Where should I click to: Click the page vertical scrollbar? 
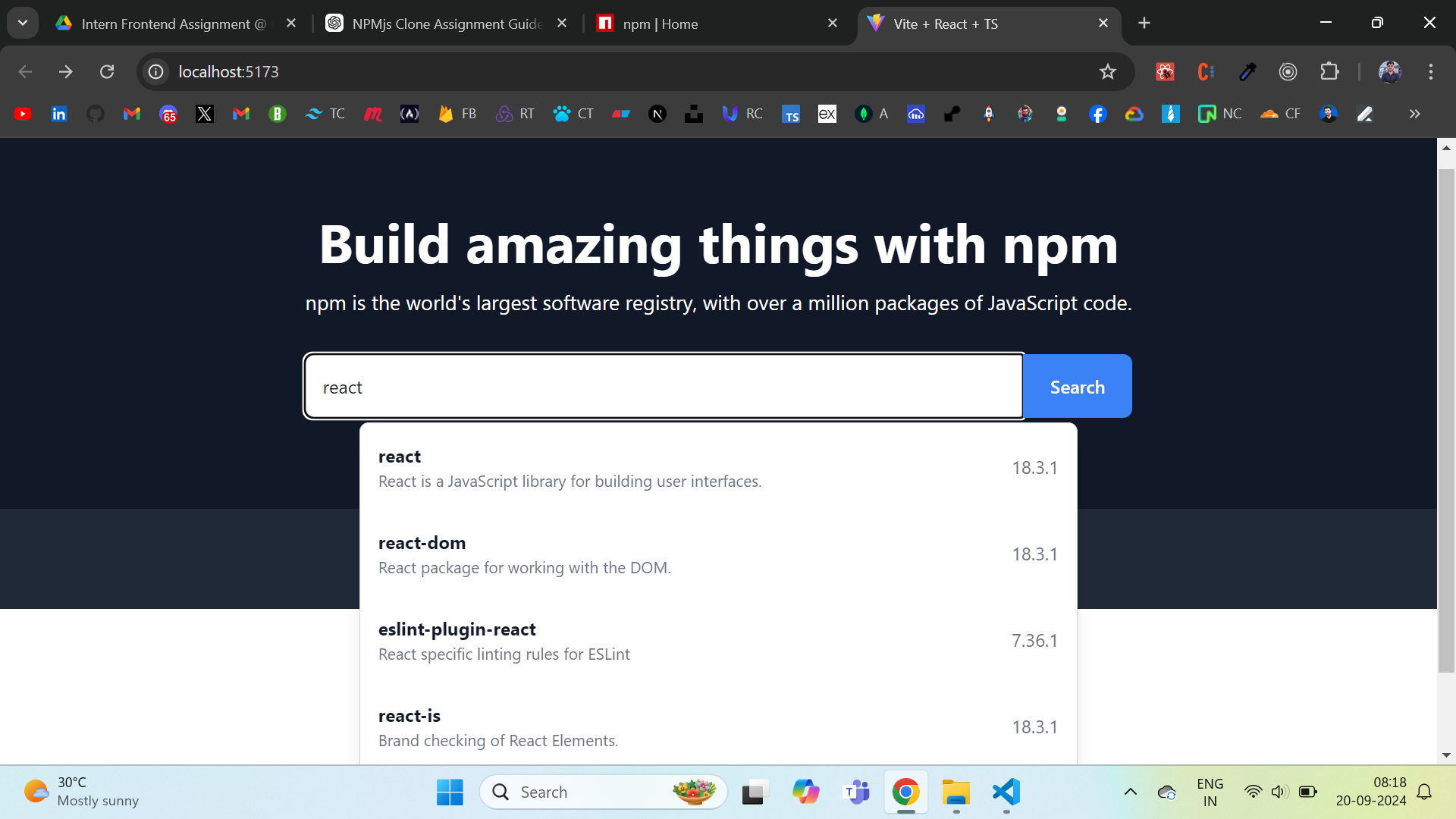click(1446, 421)
